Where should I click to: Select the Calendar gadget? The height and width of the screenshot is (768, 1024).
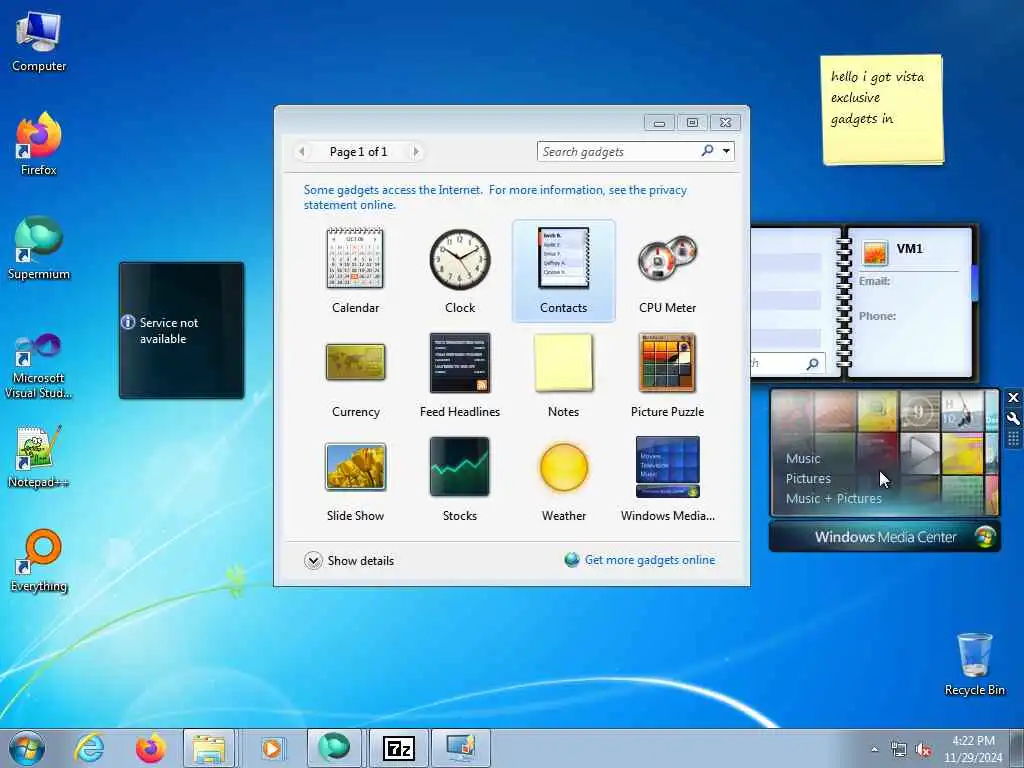[x=355, y=271]
